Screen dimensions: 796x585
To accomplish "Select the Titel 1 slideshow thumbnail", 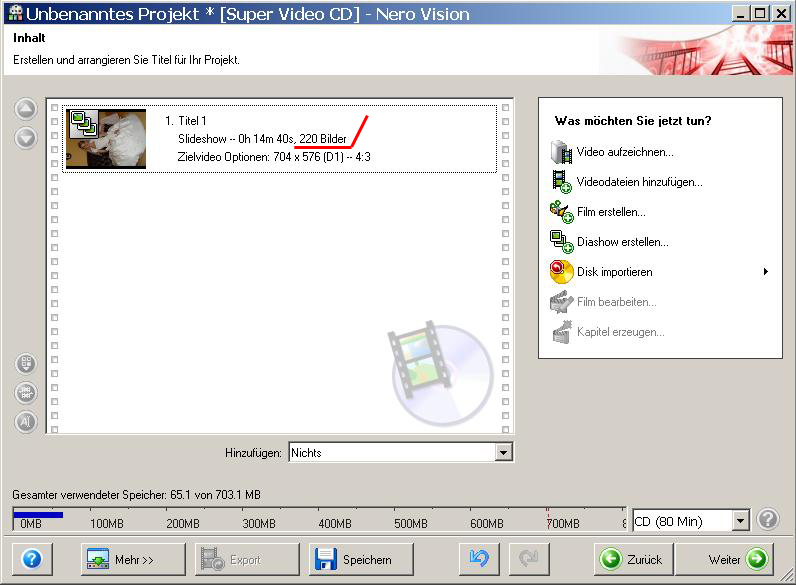I will (106, 139).
